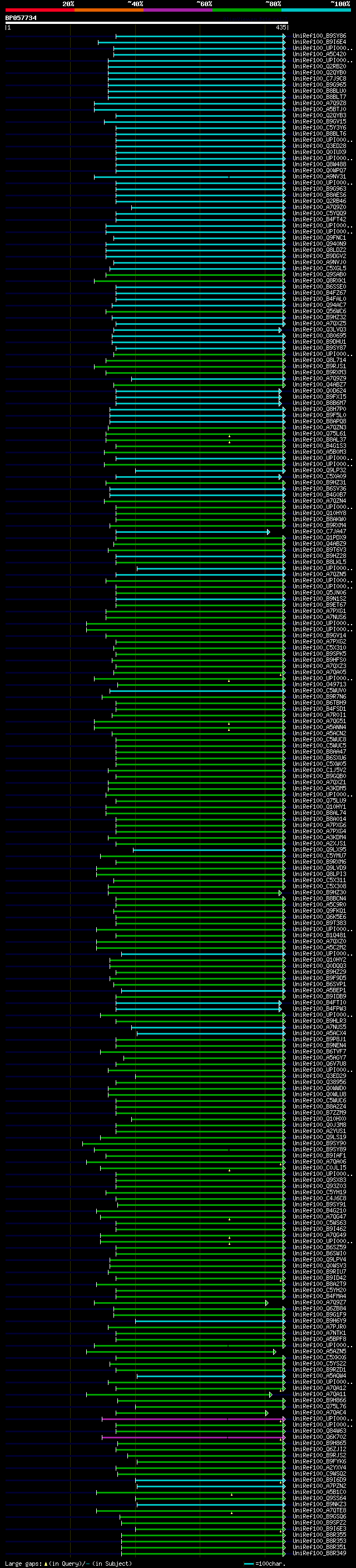Screen dimensions: 356x1568
Task: Open hit UniRef100_C1J5V2
Action: (319, 770)
